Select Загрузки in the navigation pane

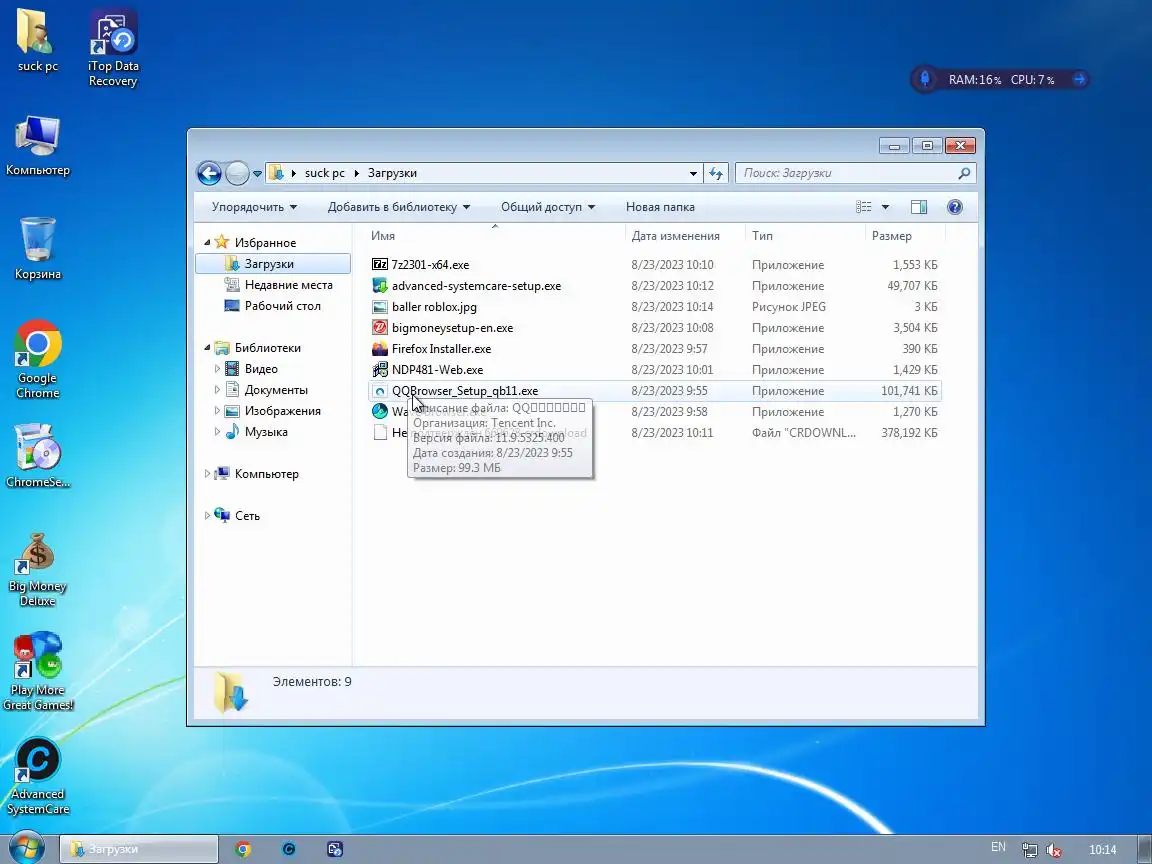point(273,264)
